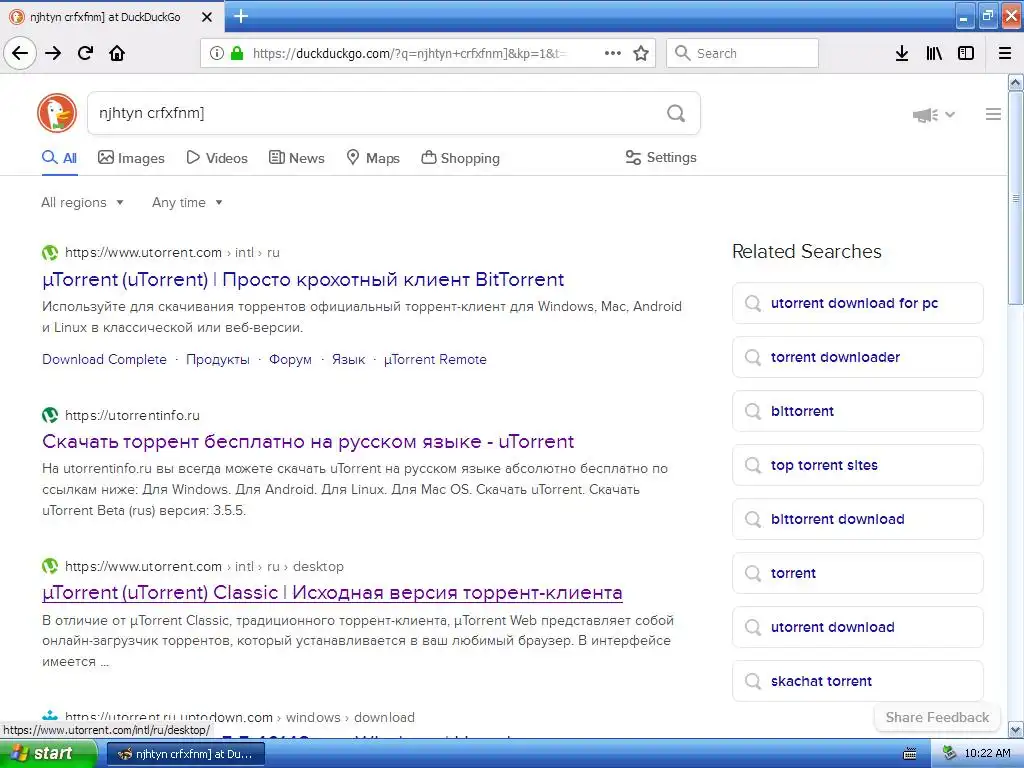Viewport: 1024px width, 768px height.
Task: Bookmark this page with the star
Action: (641, 53)
